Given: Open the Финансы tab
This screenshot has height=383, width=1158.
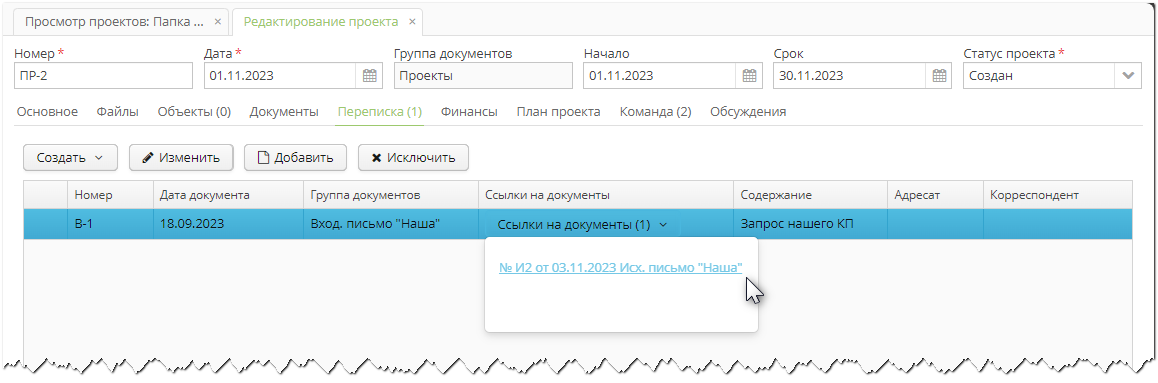Looking at the screenshot, I should (x=469, y=112).
